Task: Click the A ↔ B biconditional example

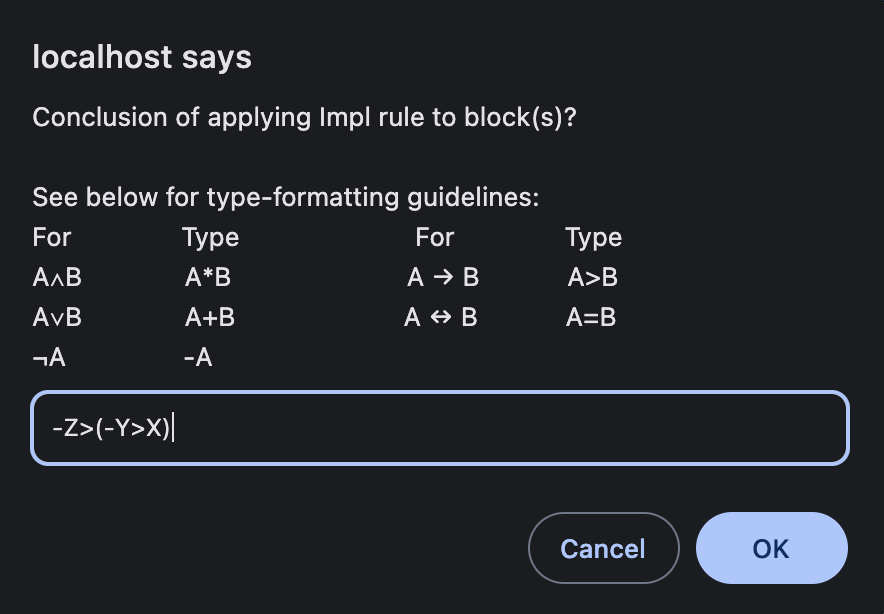Action: (441, 317)
